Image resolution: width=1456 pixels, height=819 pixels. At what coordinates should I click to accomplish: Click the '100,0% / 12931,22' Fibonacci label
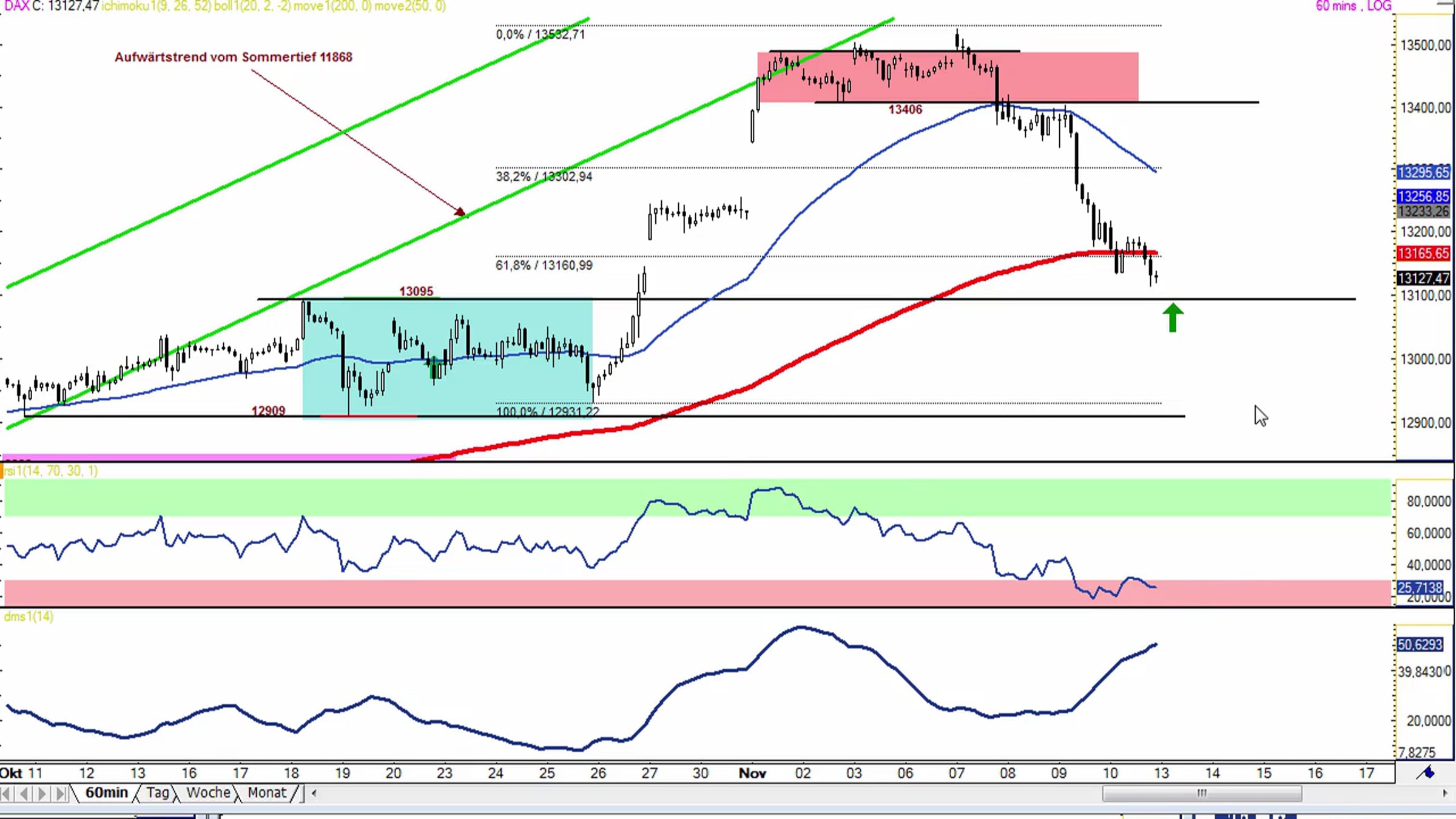pyautogui.click(x=548, y=411)
